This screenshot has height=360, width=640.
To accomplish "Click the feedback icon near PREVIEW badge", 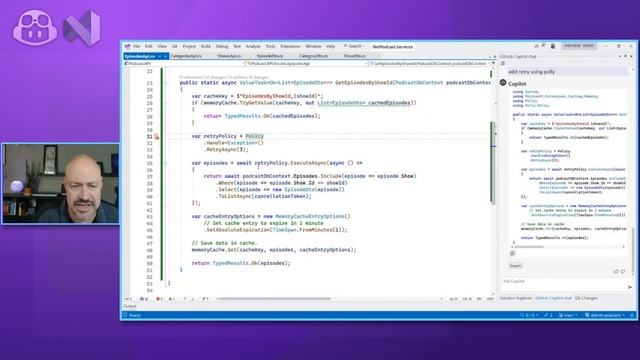I will (x=544, y=46).
